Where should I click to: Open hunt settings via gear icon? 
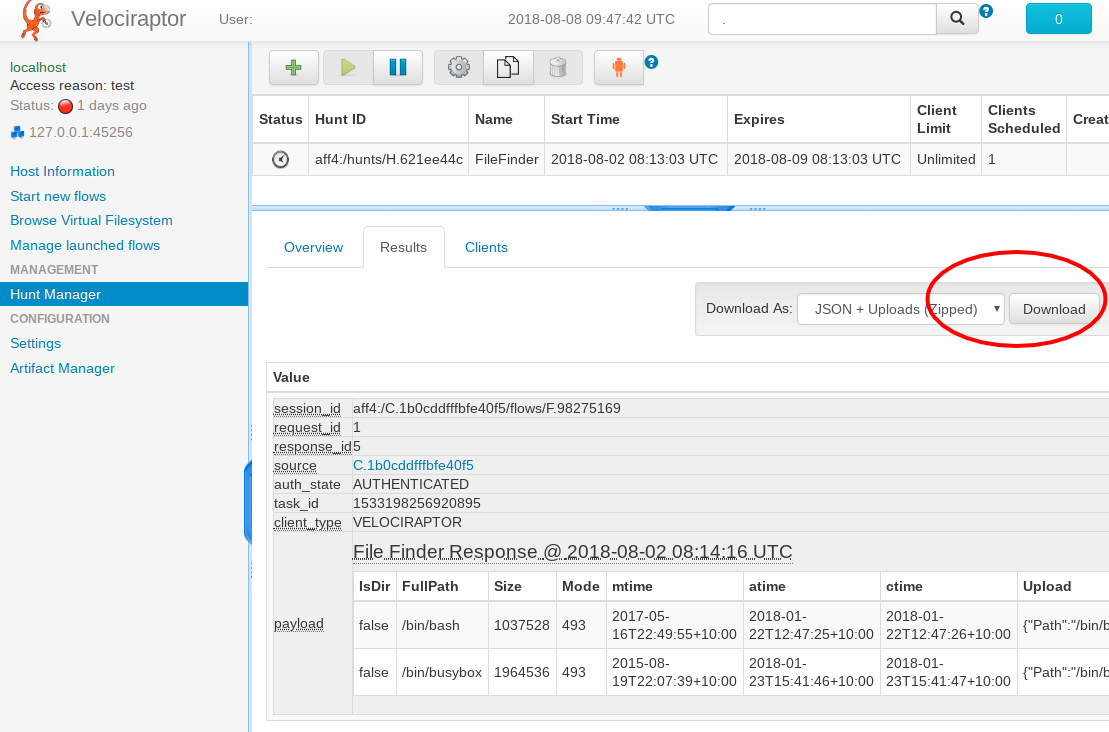(x=459, y=68)
